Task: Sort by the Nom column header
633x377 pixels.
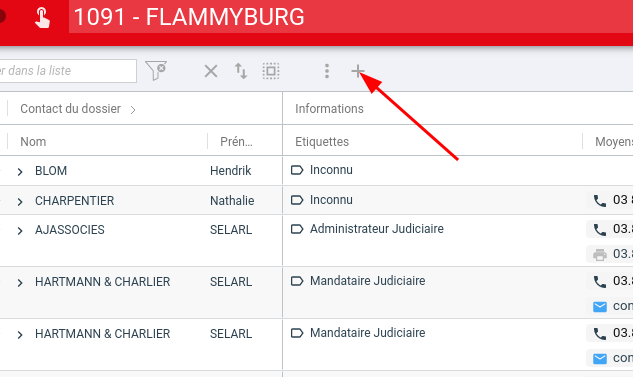Action: coord(33,142)
